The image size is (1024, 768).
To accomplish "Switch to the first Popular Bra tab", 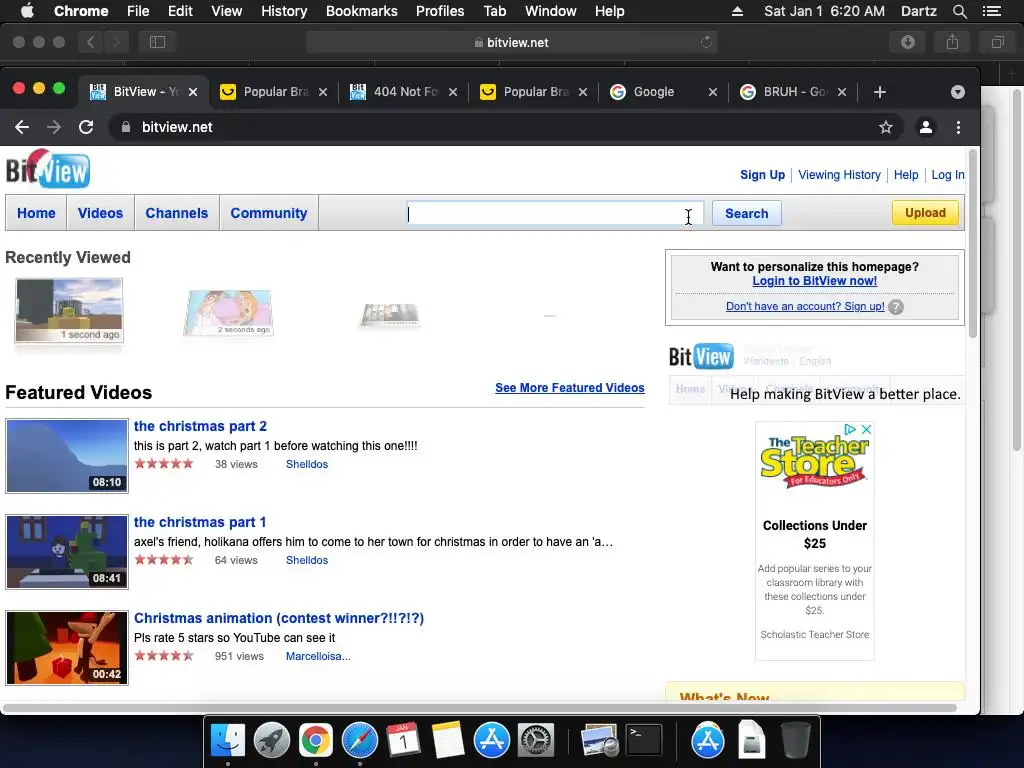I will point(274,92).
